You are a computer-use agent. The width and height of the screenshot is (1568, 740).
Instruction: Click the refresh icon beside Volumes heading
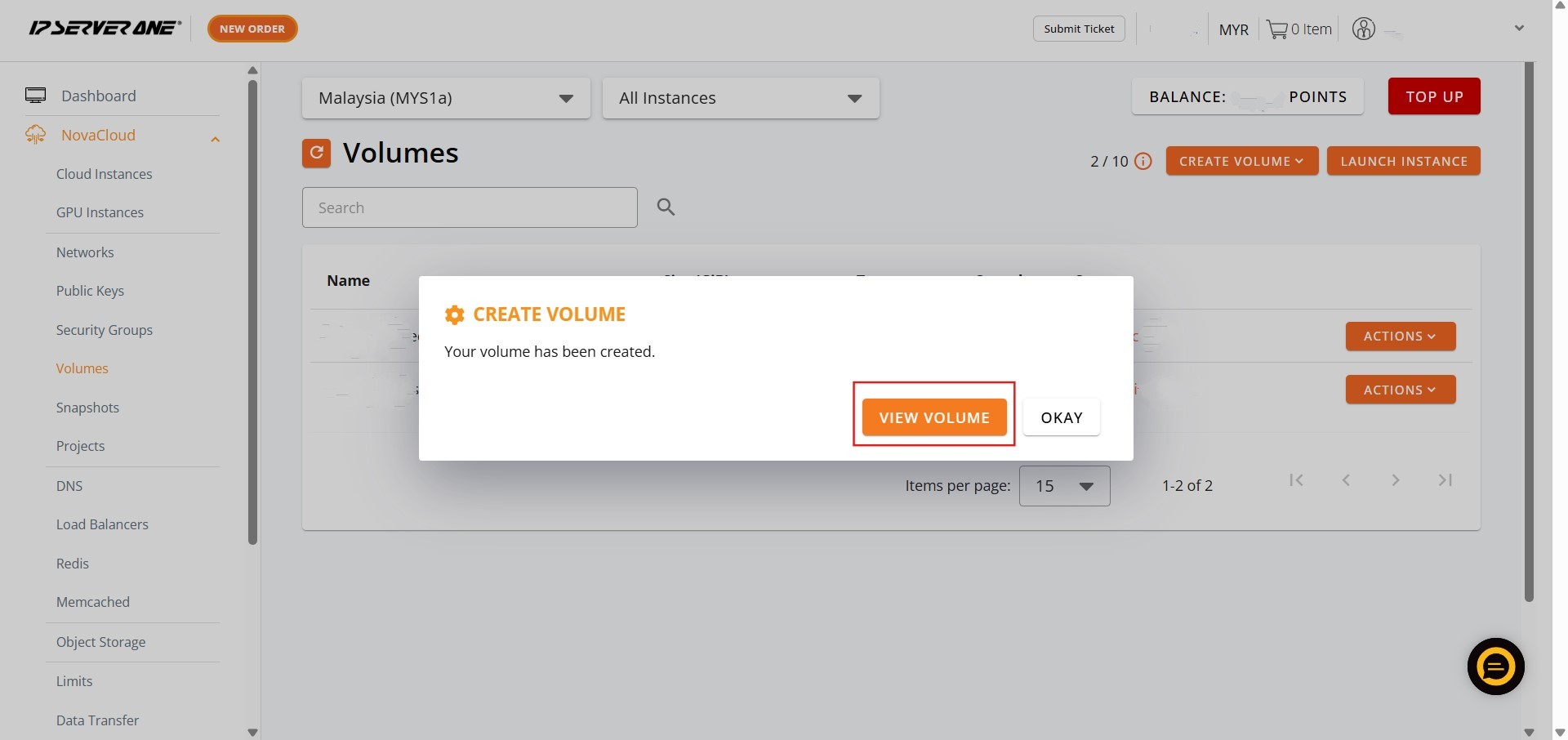(316, 153)
